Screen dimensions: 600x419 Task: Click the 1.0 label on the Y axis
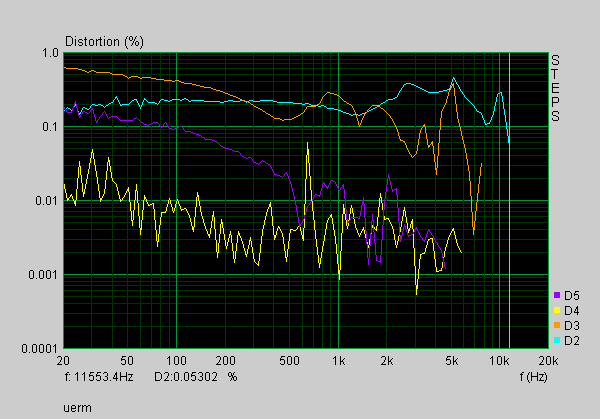tap(51, 53)
